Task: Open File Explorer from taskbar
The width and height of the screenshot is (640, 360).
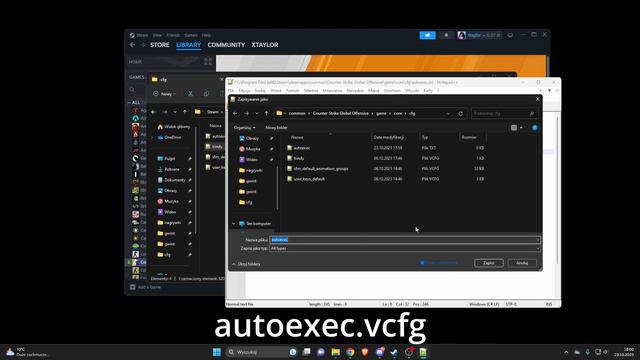Action: (x=336, y=352)
